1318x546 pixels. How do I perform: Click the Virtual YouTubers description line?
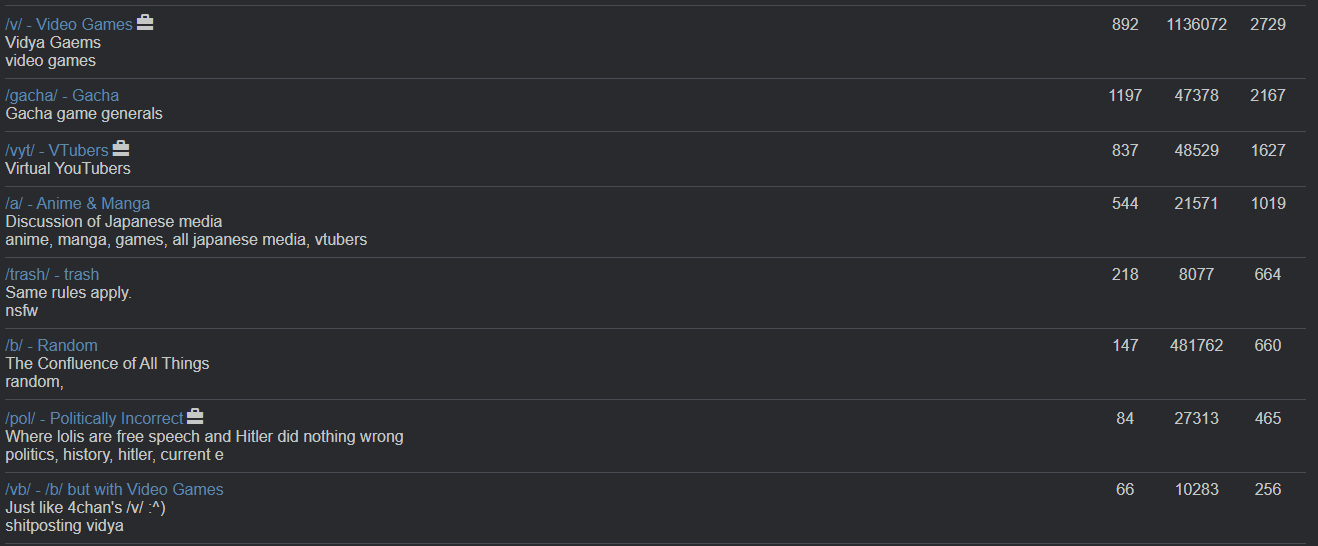(x=68, y=169)
